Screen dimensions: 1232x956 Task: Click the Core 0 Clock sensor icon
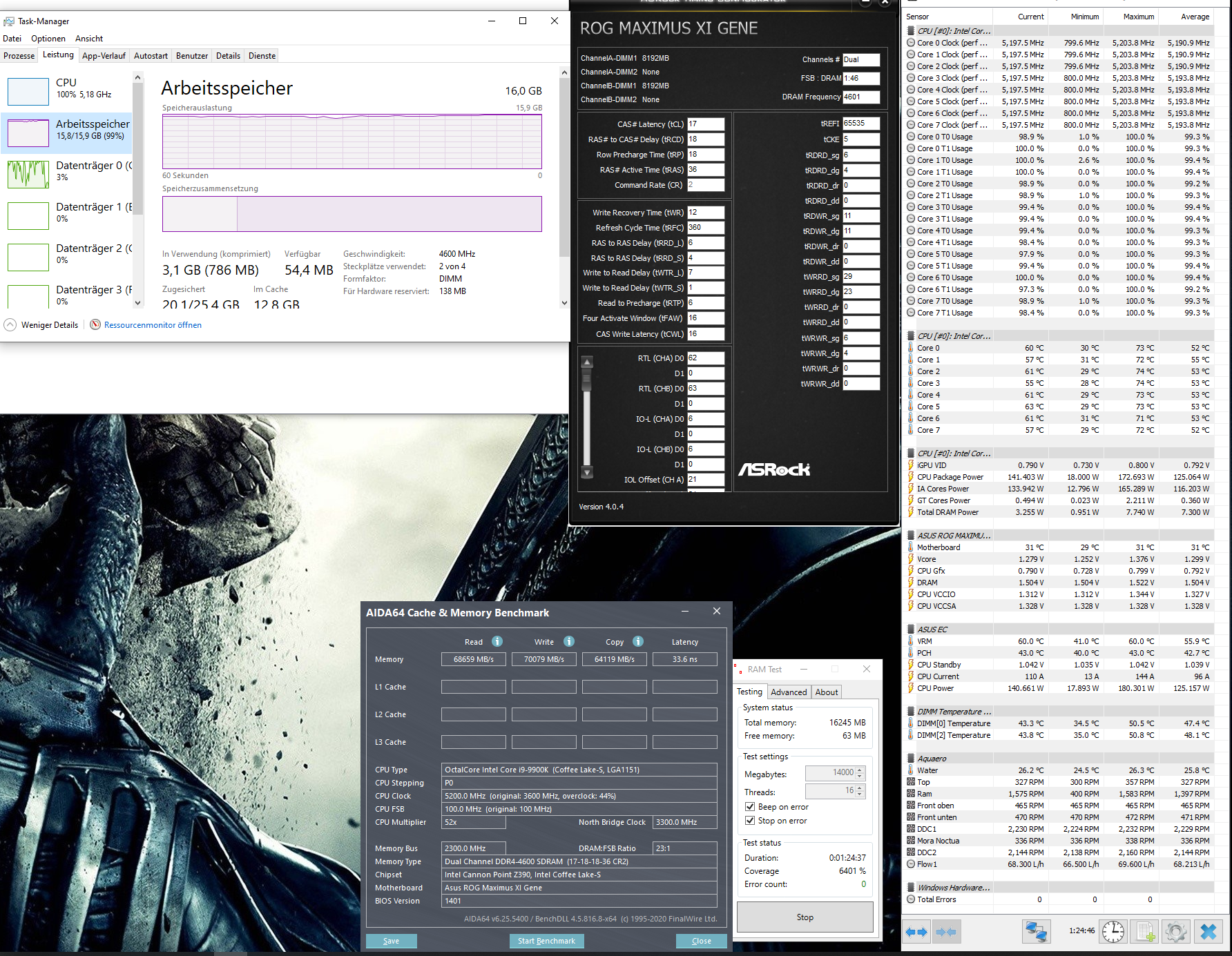coord(911,43)
